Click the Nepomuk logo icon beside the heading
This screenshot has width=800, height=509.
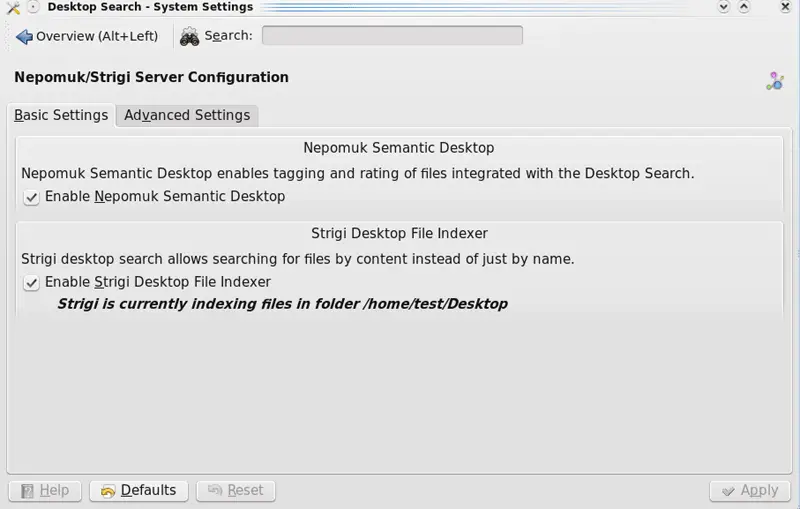point(775,81)
